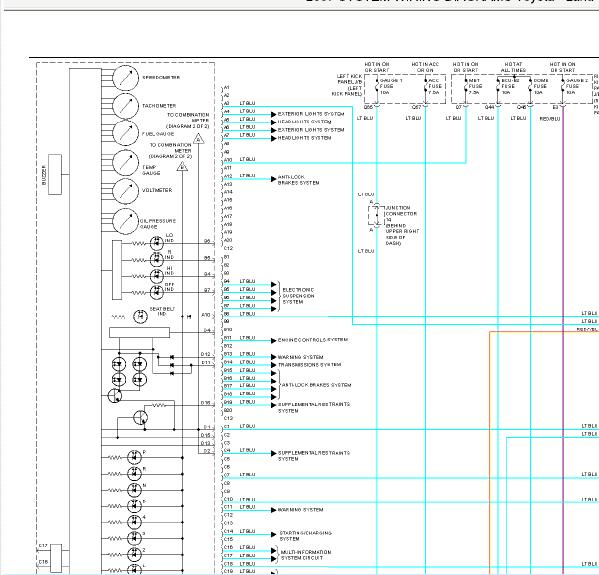Click arrow beside ENGINE CONTROLS SYSTEM
This screenshot has height=575, width=599.
[274, 340]
